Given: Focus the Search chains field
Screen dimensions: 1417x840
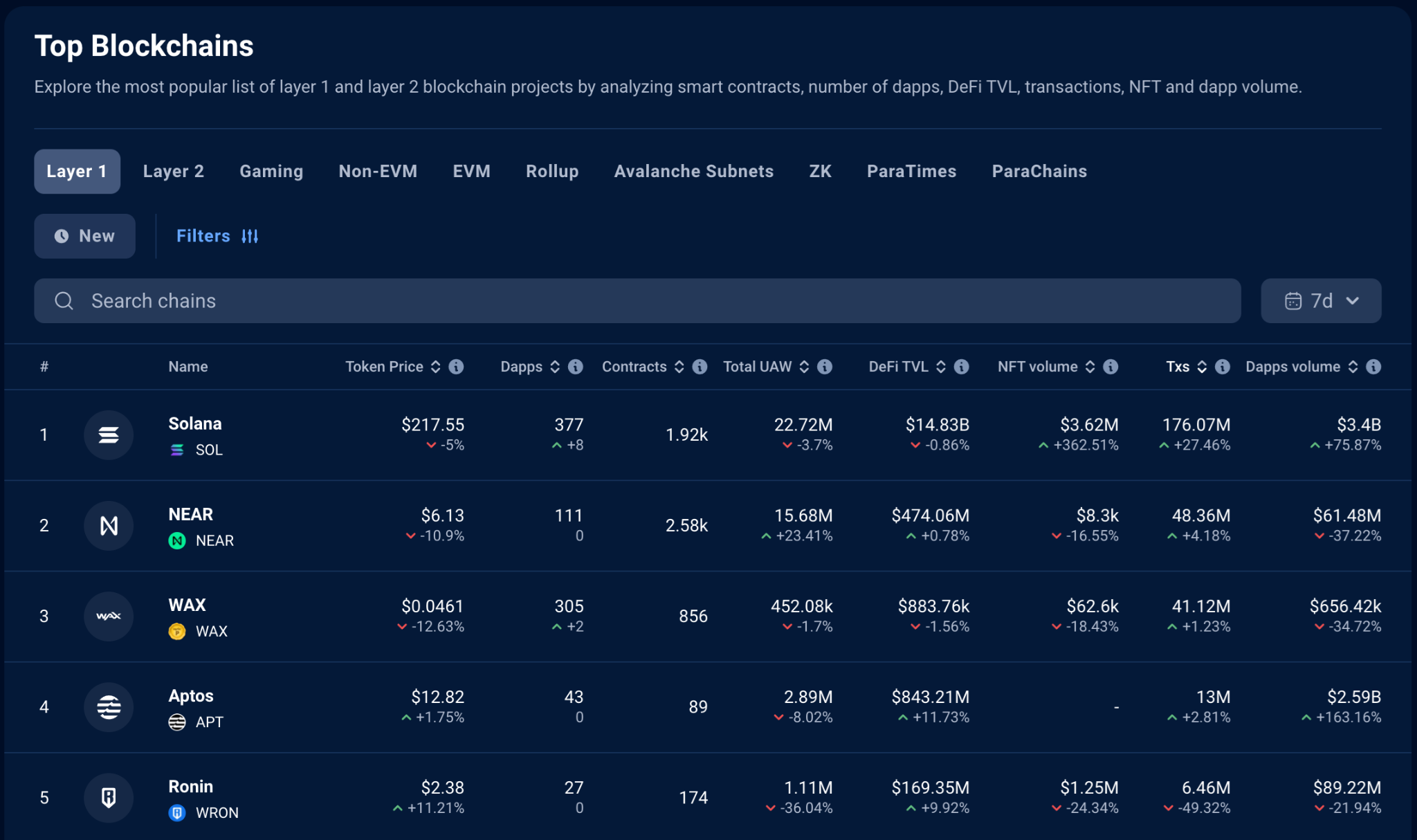Looking at the screenshot, I should (x=637, y=301).
